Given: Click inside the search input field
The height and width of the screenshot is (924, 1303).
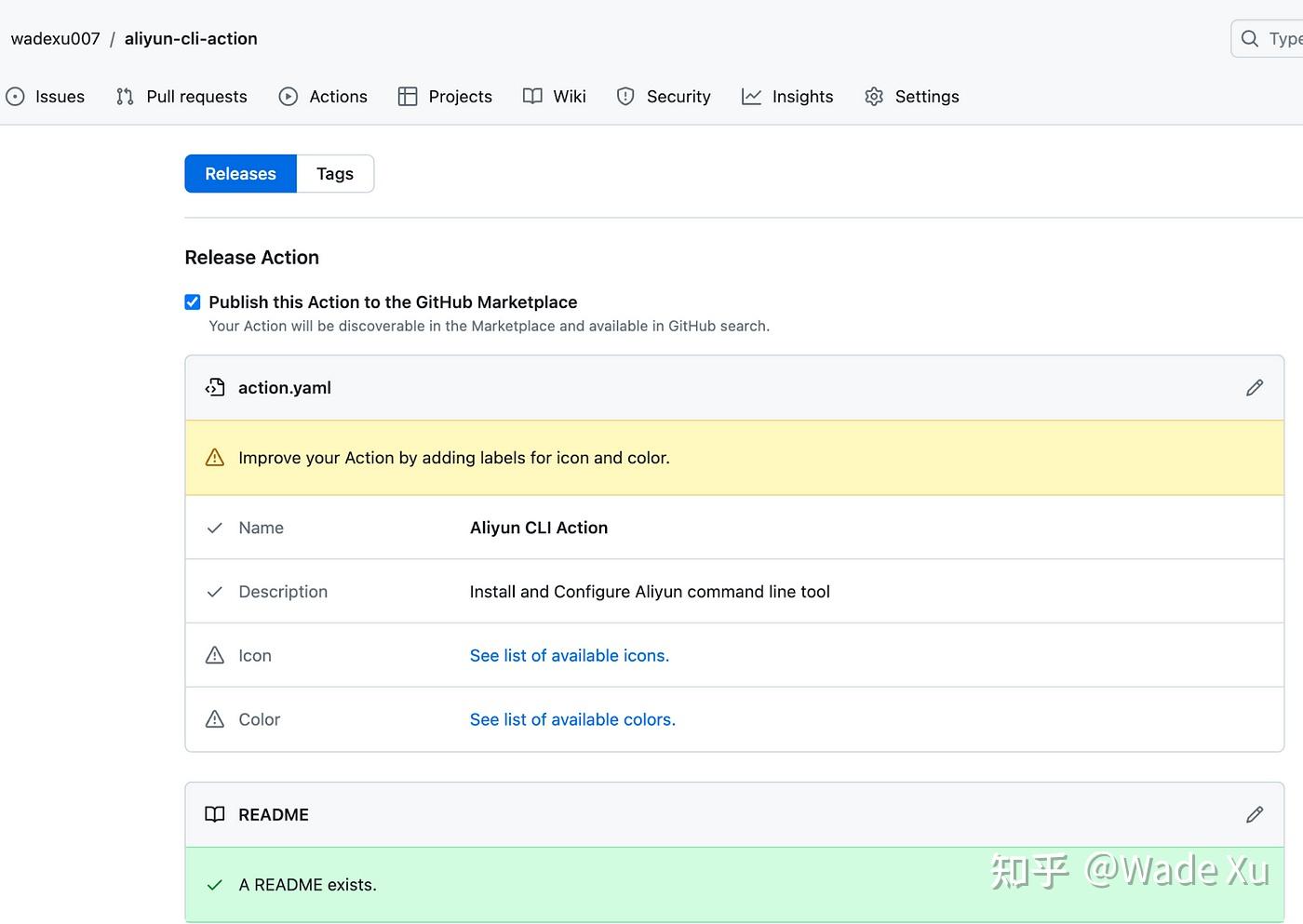Looking at the screenshot, I should tap(1284, 38).
